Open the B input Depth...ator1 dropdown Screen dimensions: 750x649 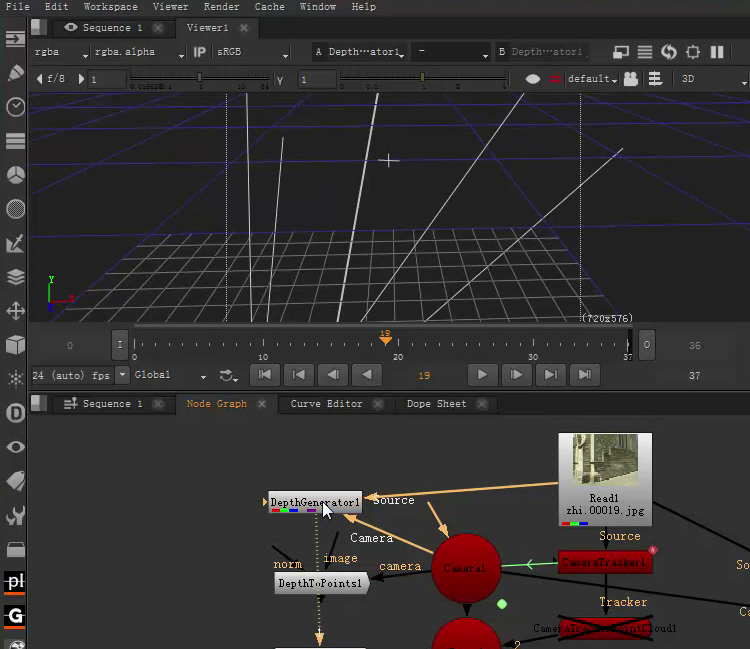pyautogui.click(x=543, y=52)
